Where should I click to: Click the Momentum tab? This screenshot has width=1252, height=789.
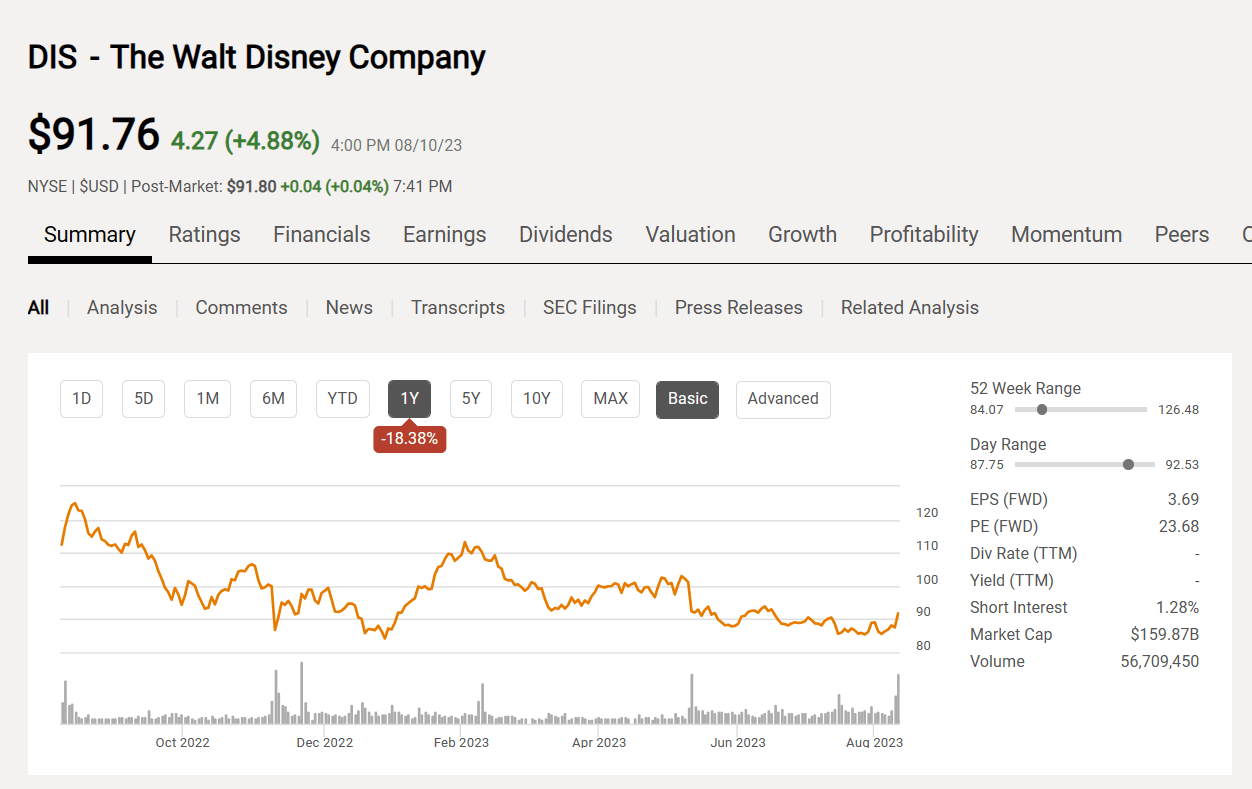(x=1066, y=235)
